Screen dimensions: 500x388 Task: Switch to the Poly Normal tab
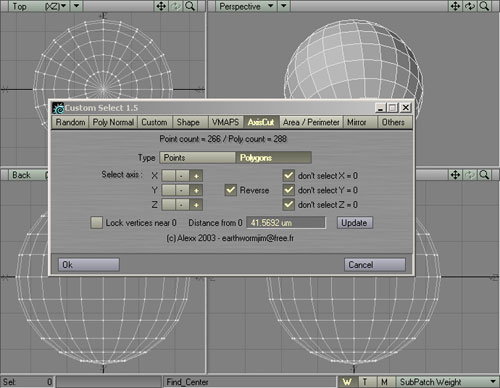pyautogui.click(x=113, y=122)
